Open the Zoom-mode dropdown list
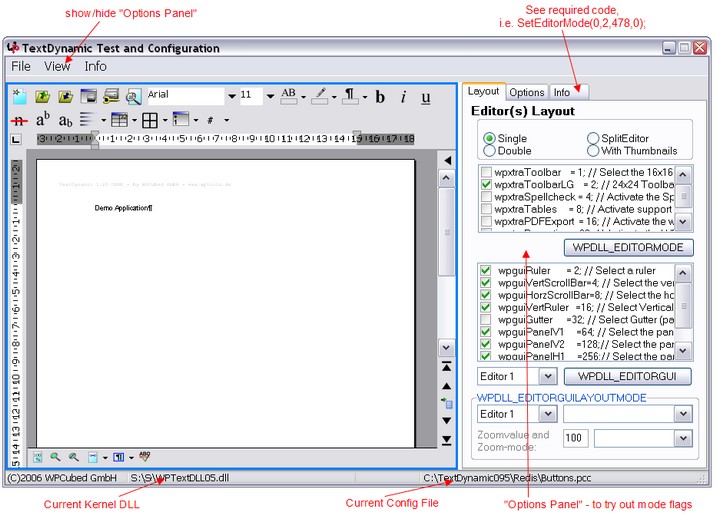 (683, 437)
